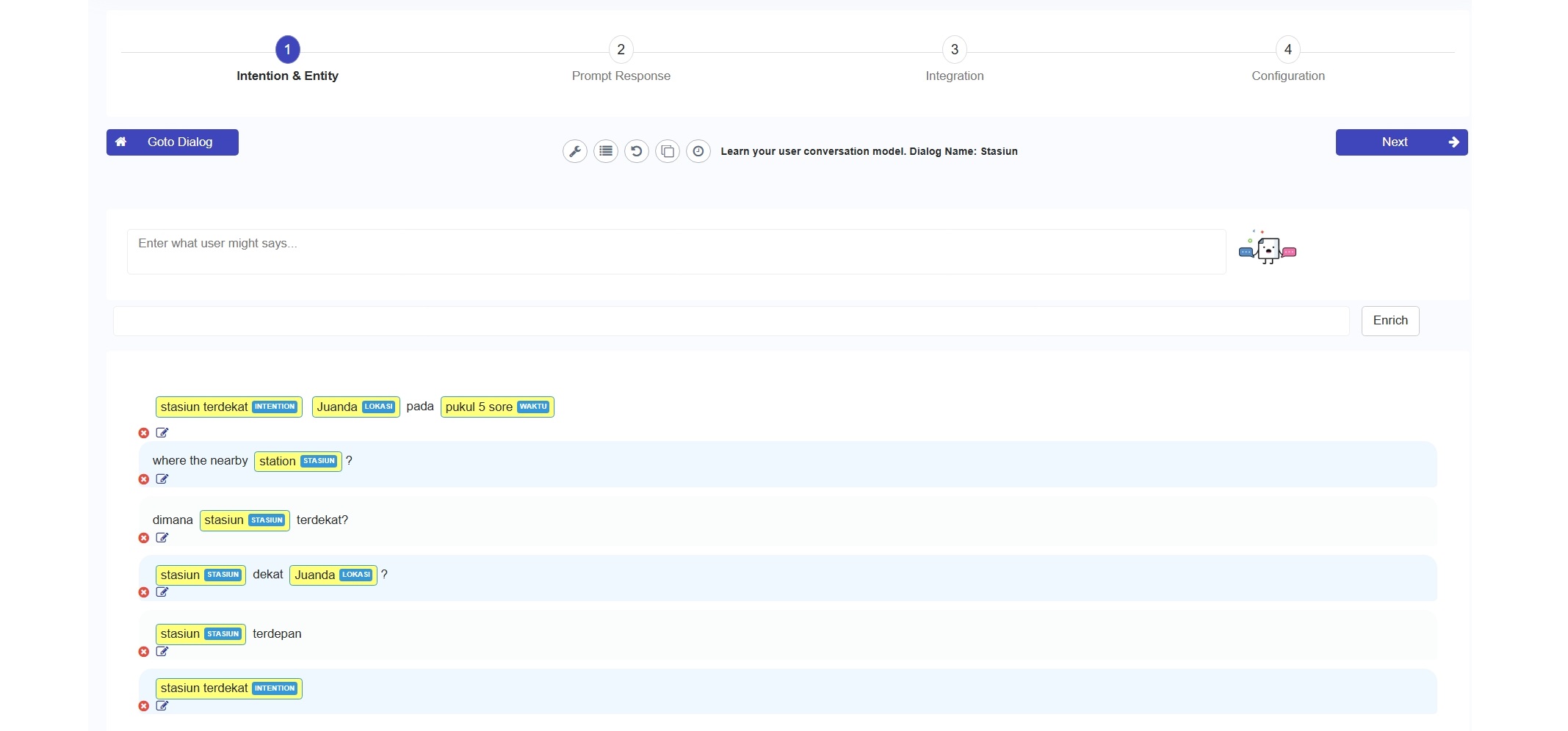This screenshot has width=1568, height=731.
Task: Open the list view icon
Action: click(606, 151)
